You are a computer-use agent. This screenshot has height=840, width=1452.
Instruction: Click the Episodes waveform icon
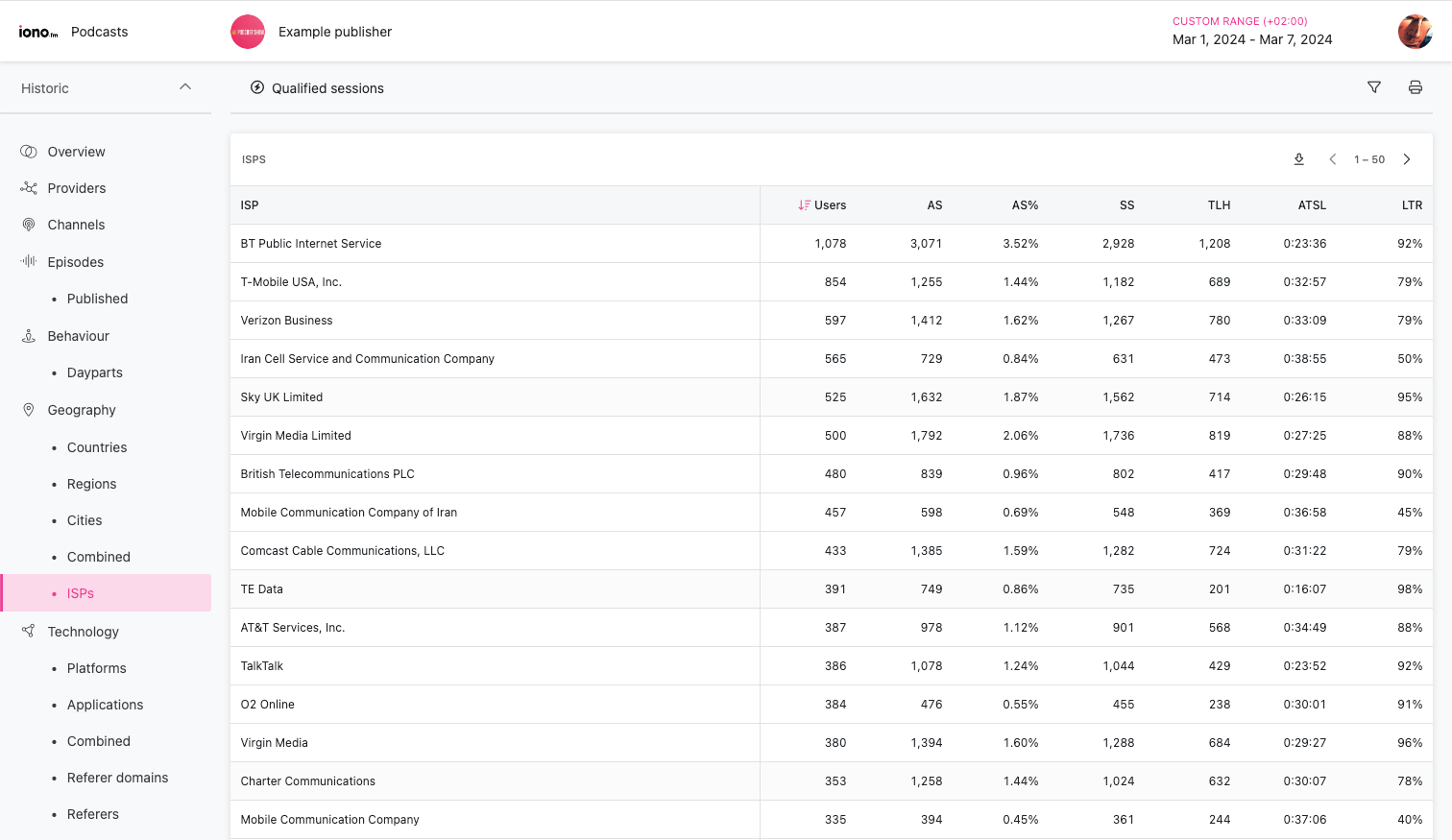[x=29, y=261]
